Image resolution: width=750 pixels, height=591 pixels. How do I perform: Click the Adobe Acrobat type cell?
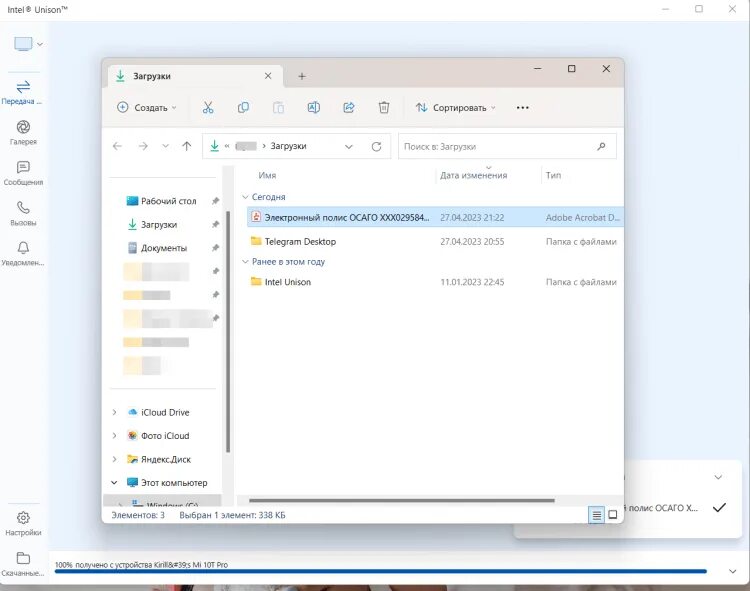[583, 218]
